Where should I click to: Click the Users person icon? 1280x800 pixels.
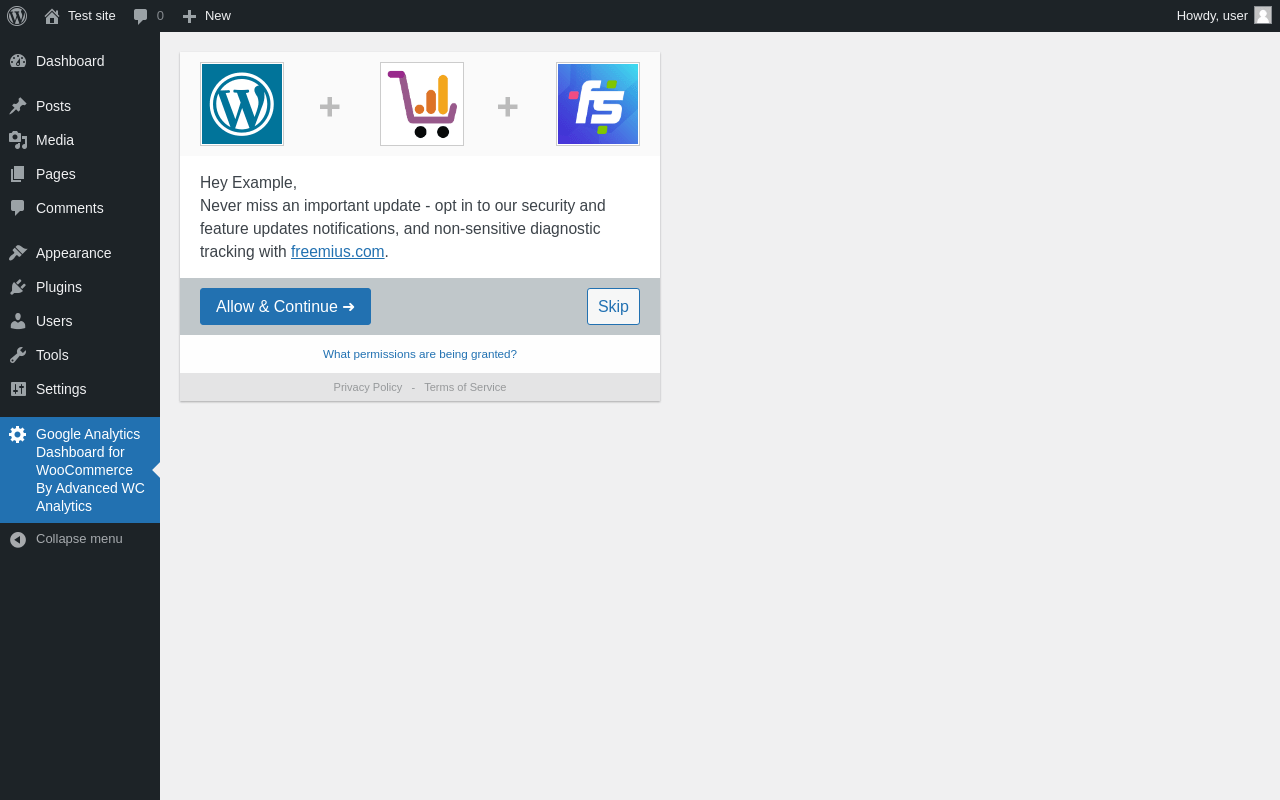(18, 321)
